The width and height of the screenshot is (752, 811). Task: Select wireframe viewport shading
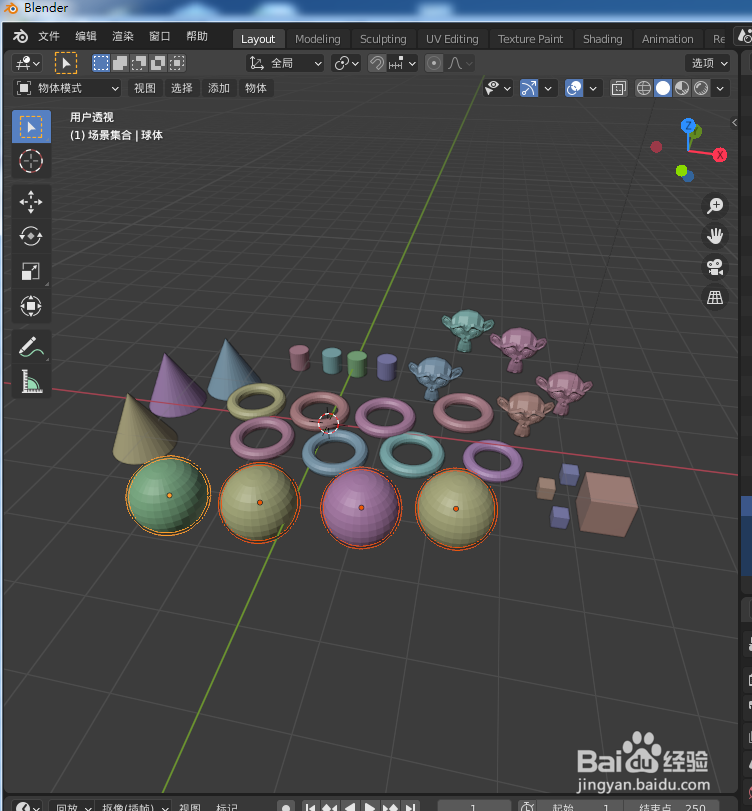643,88
